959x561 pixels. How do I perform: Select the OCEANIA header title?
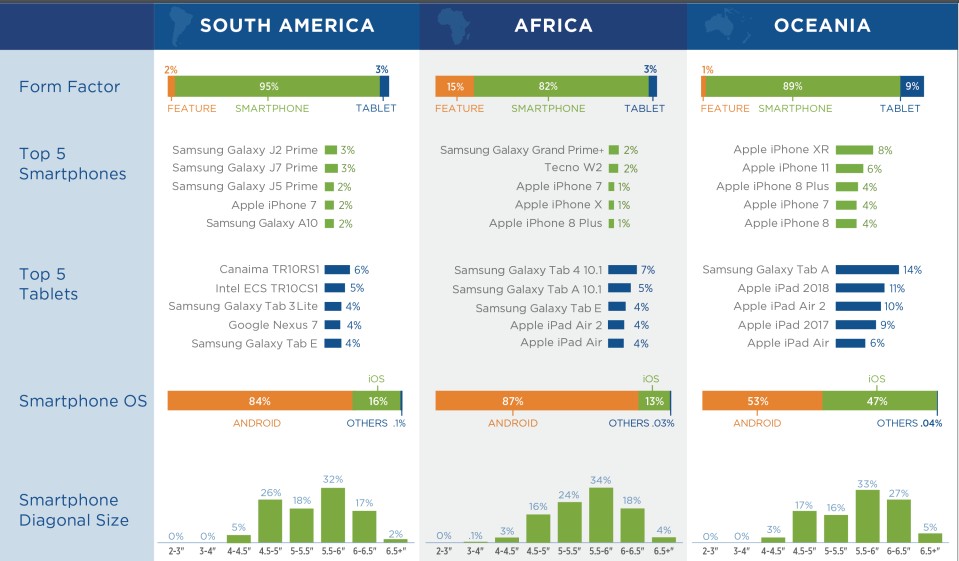[822, 25]
